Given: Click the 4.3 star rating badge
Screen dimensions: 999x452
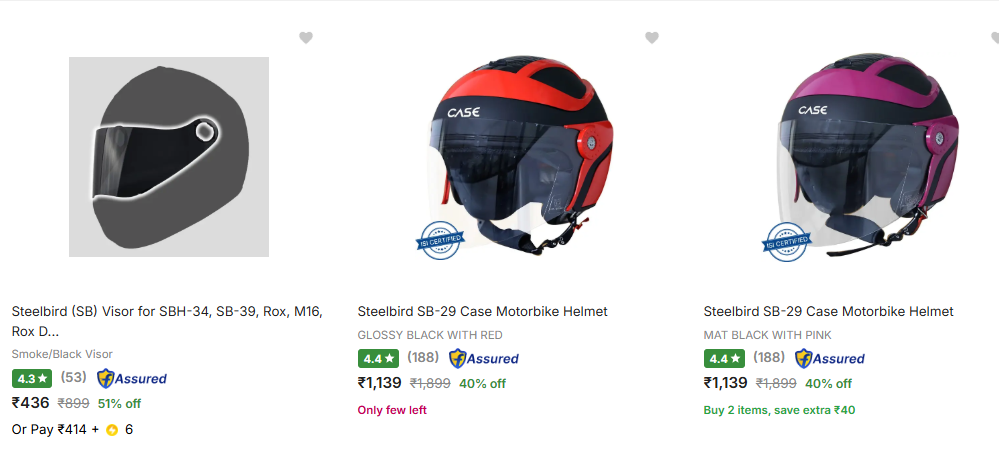Looking at the screenshot, I should coord(31,379).
